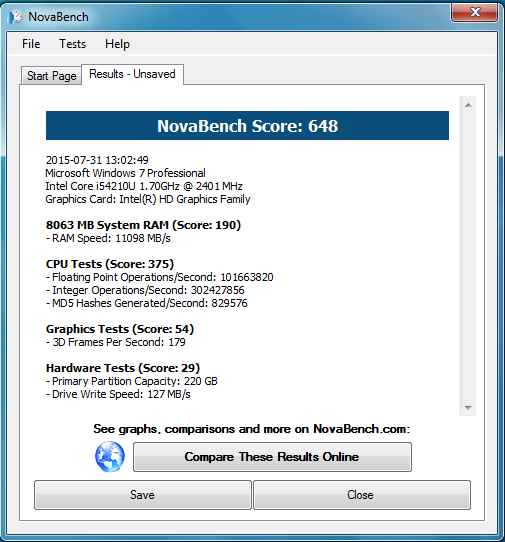505x542 pixels.
Task: Click Compare These Results Online button
Action: [272, 457]
